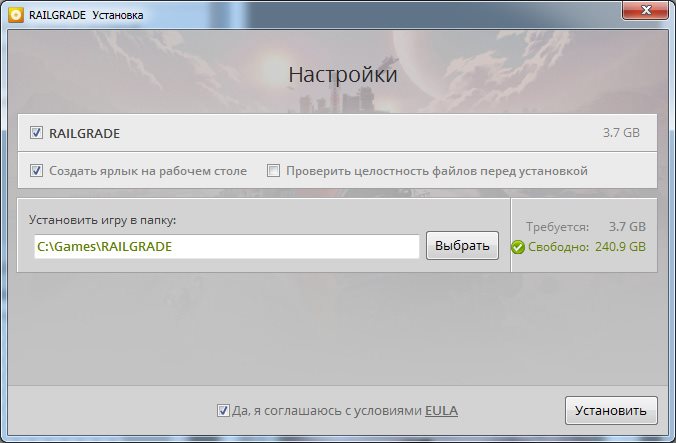Toggle 'Создать ярлык на рабочем столе' checkbox

pos(36,171)
